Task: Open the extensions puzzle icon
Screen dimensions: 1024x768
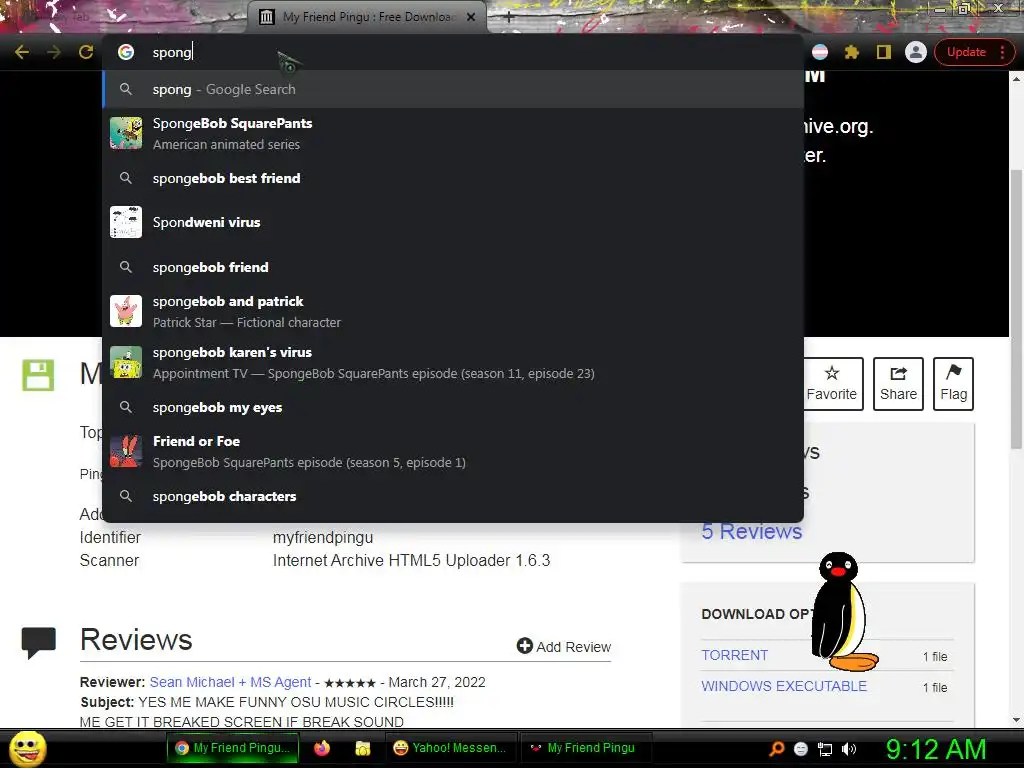Action: point(852,52)
